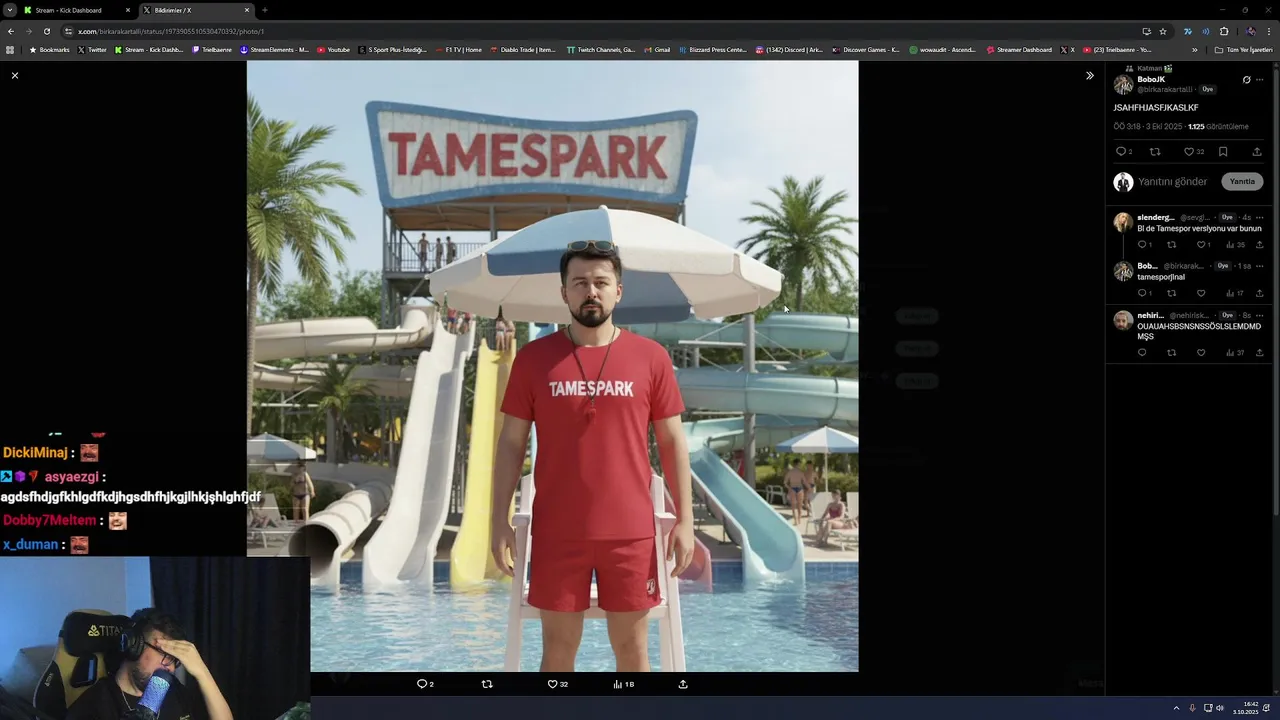1280x720 pixels.
Task: Click taskbar volume speaker icon
Action: pyautogui.click(x=1220, y=708)
